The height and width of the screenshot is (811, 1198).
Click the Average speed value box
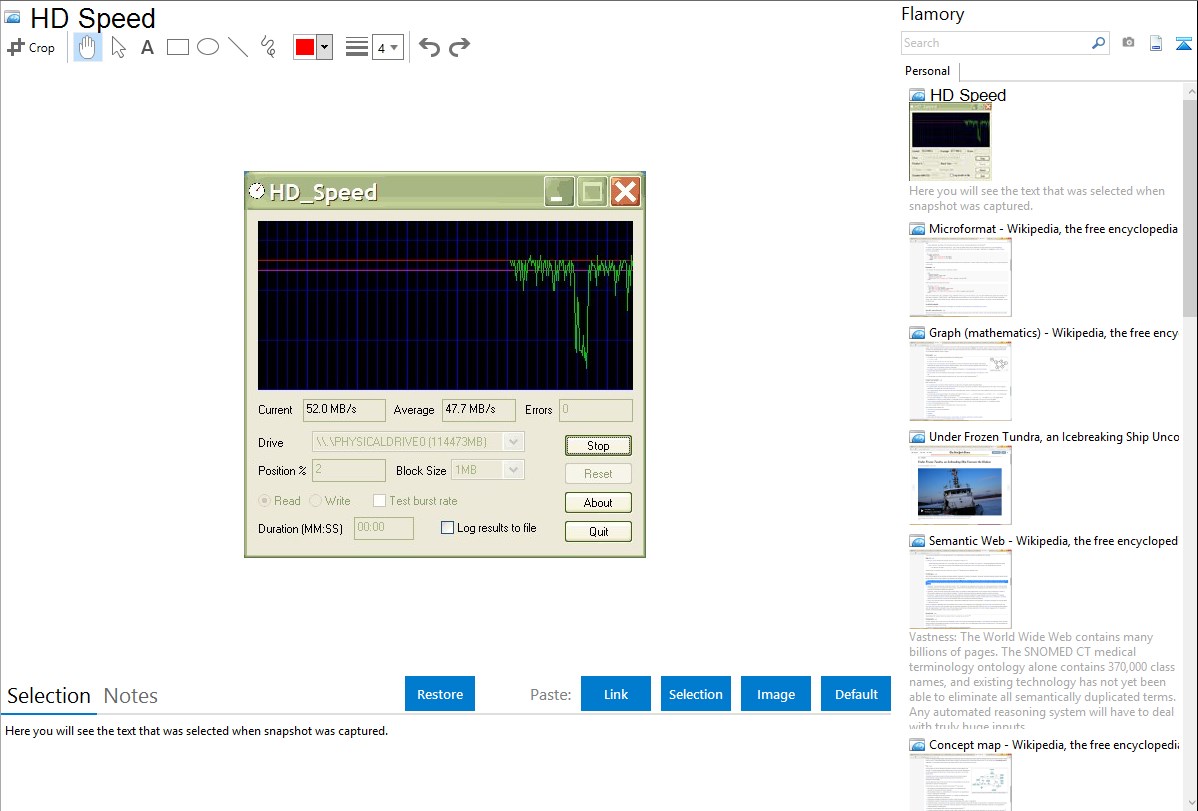479,410
